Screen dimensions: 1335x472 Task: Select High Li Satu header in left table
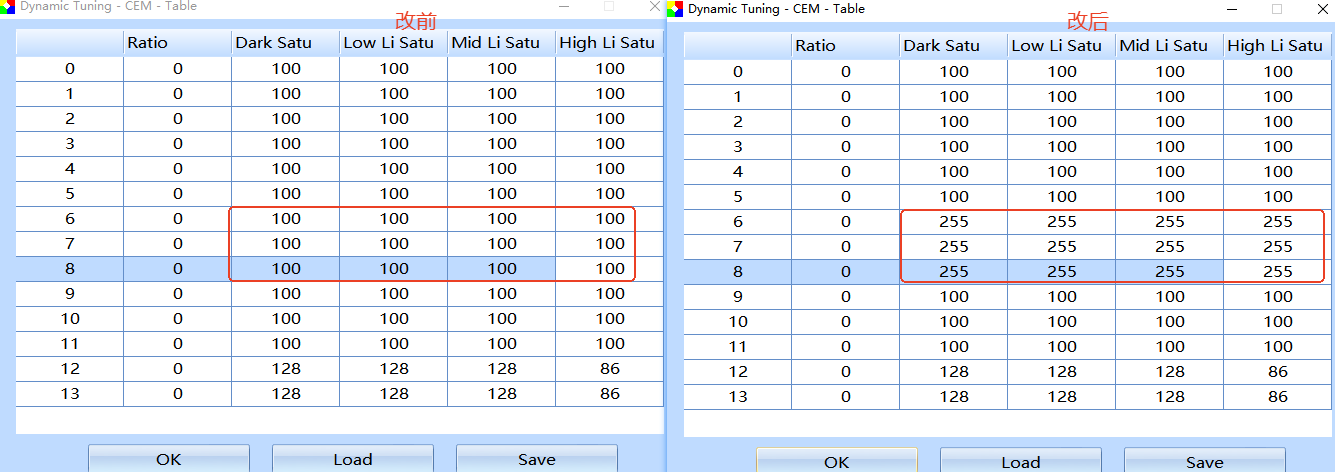coord(609,43)
